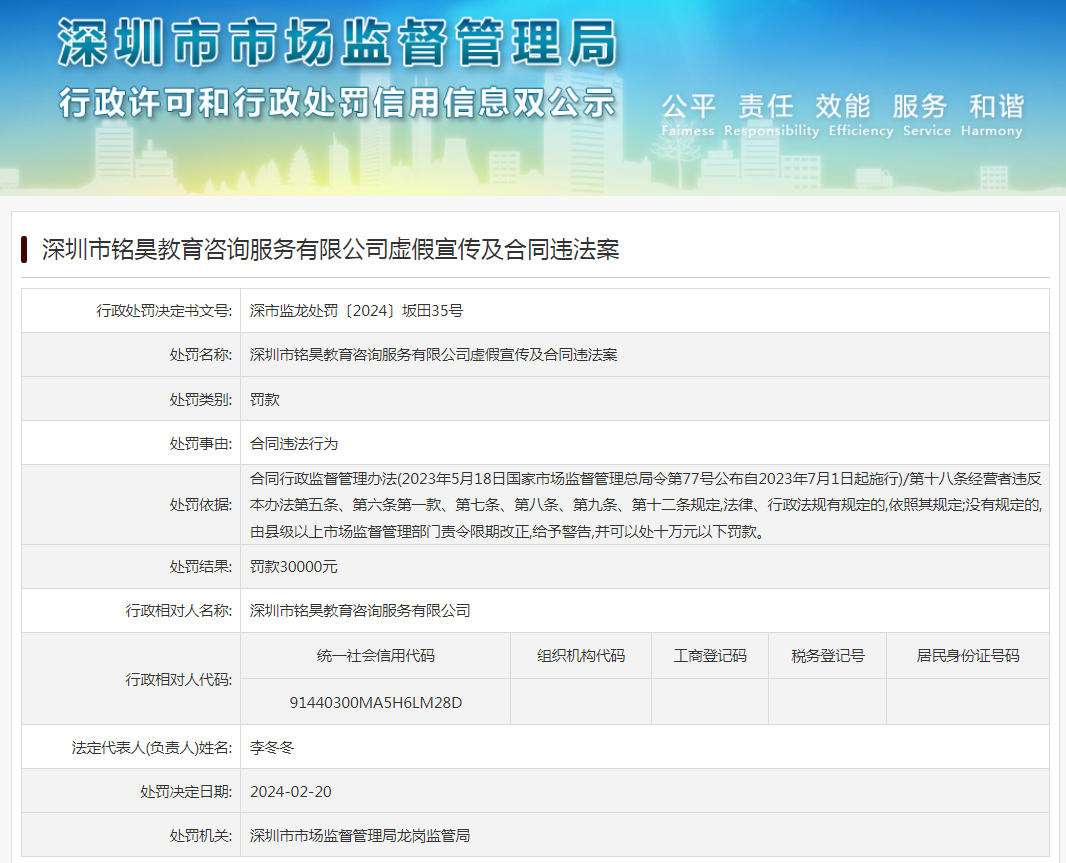Screen dimensions: 1066x863
Task: Click the 效能 Efficiency slogan in banner
Action: pyautogui.click(x=861, y=115)
